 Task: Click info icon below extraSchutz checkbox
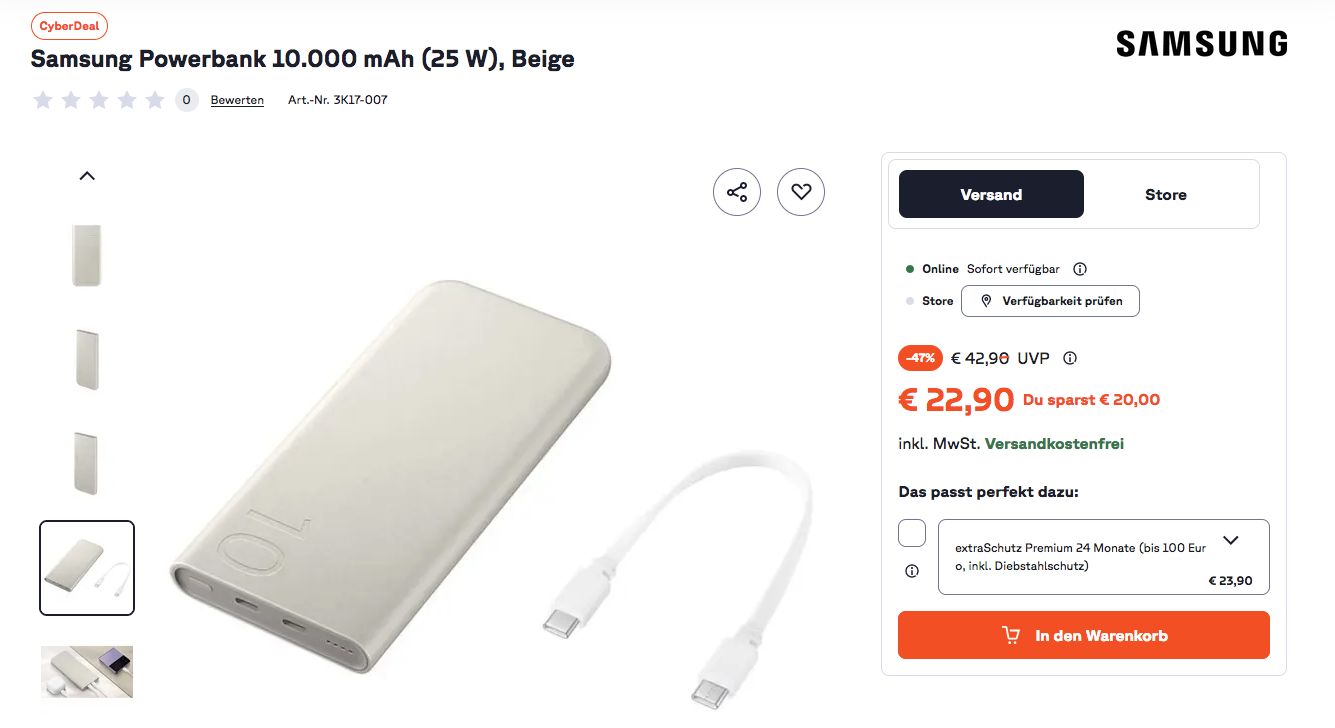pos(912,571)
